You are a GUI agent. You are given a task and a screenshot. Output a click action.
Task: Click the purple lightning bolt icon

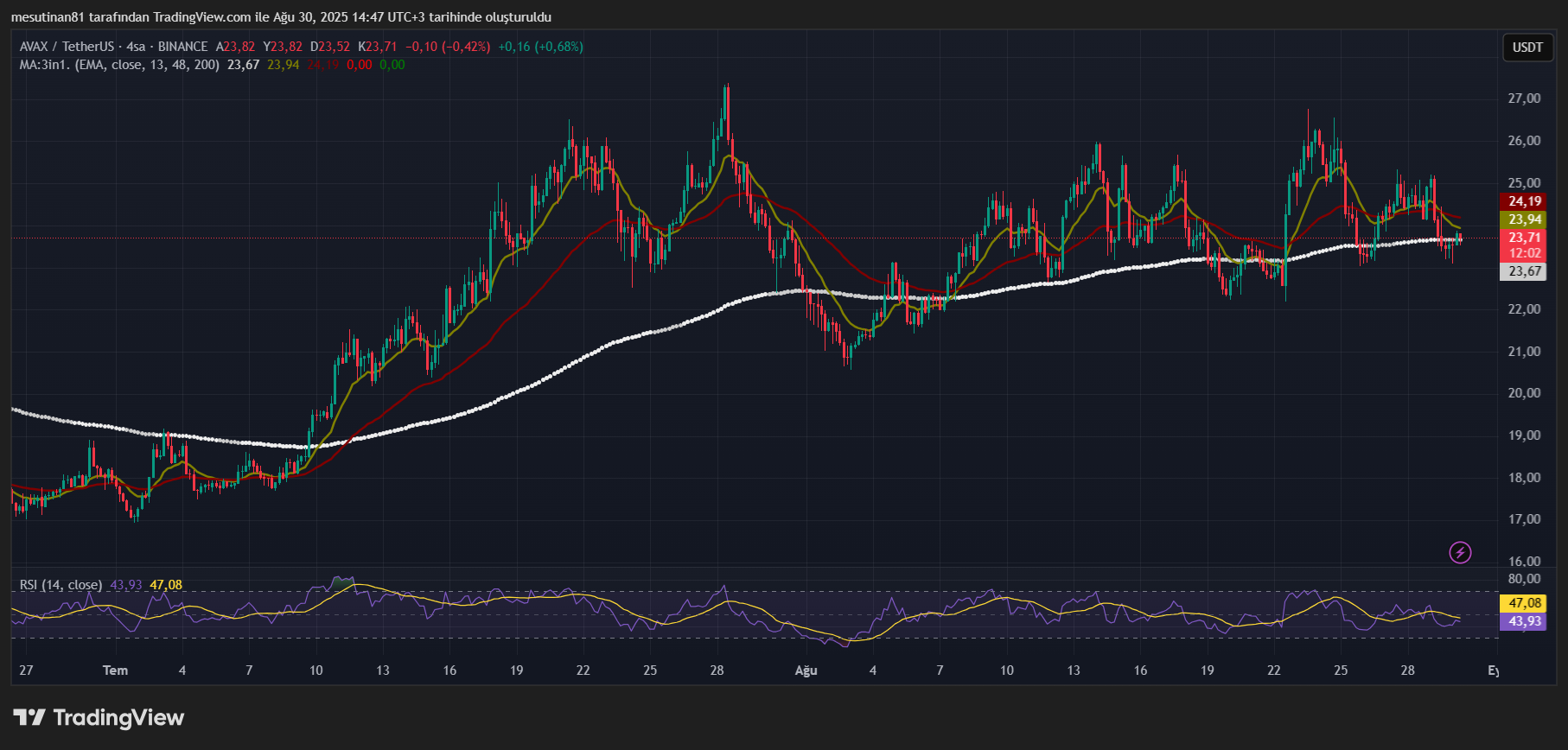(x=1460, y=552)
